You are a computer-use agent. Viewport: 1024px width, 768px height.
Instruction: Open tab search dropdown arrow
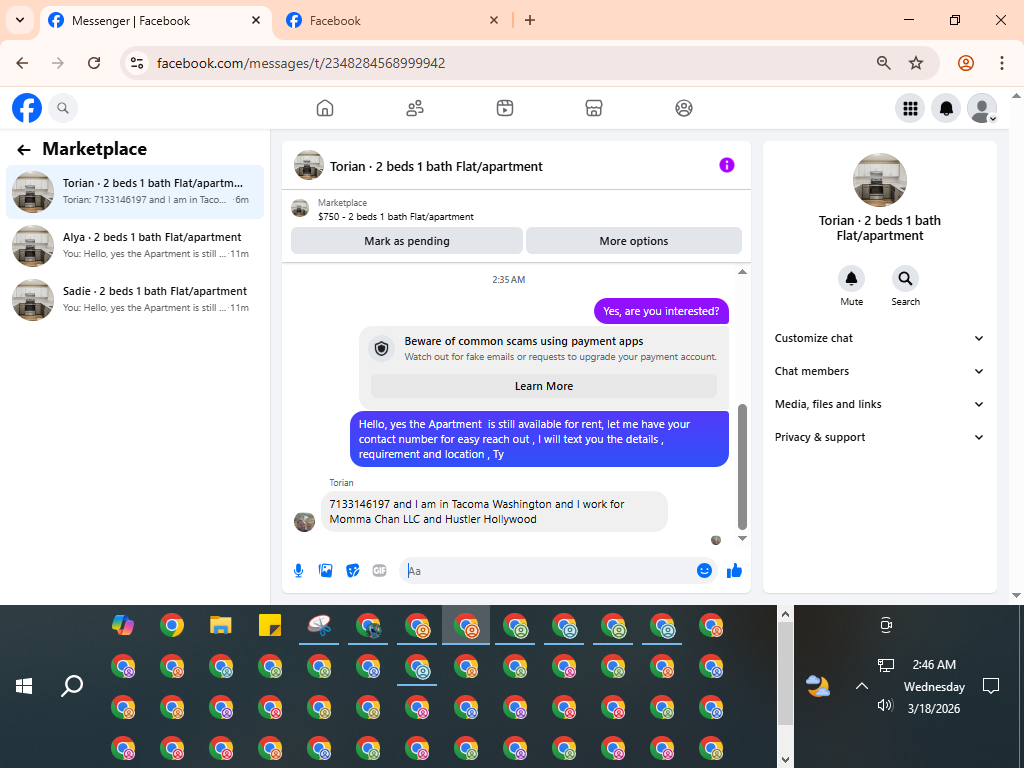[20, 20]
